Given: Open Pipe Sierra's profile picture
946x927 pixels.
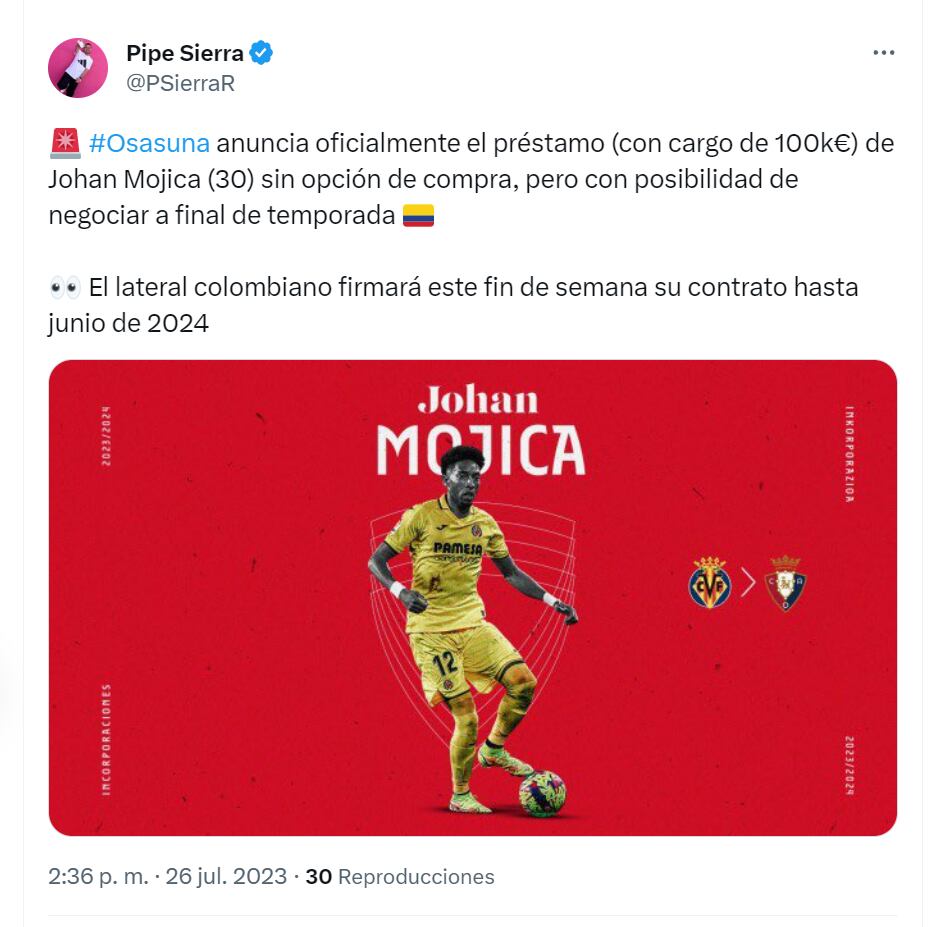Looking at the screenshot, I should point(78,68).
